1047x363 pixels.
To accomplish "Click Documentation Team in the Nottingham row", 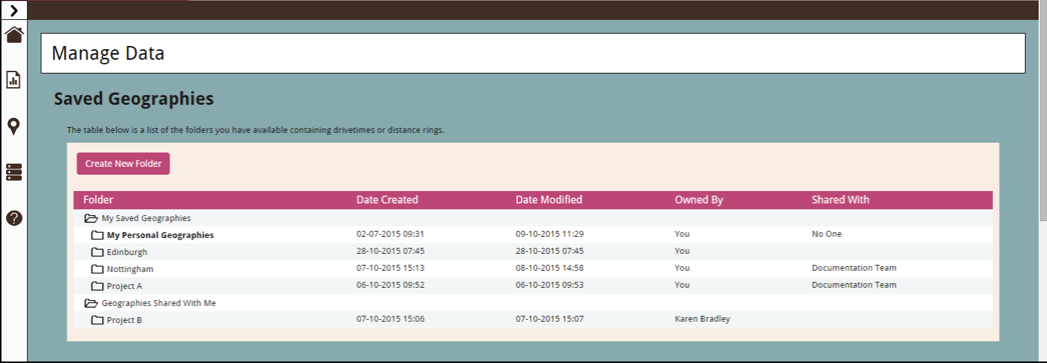I will click(854, 268).
